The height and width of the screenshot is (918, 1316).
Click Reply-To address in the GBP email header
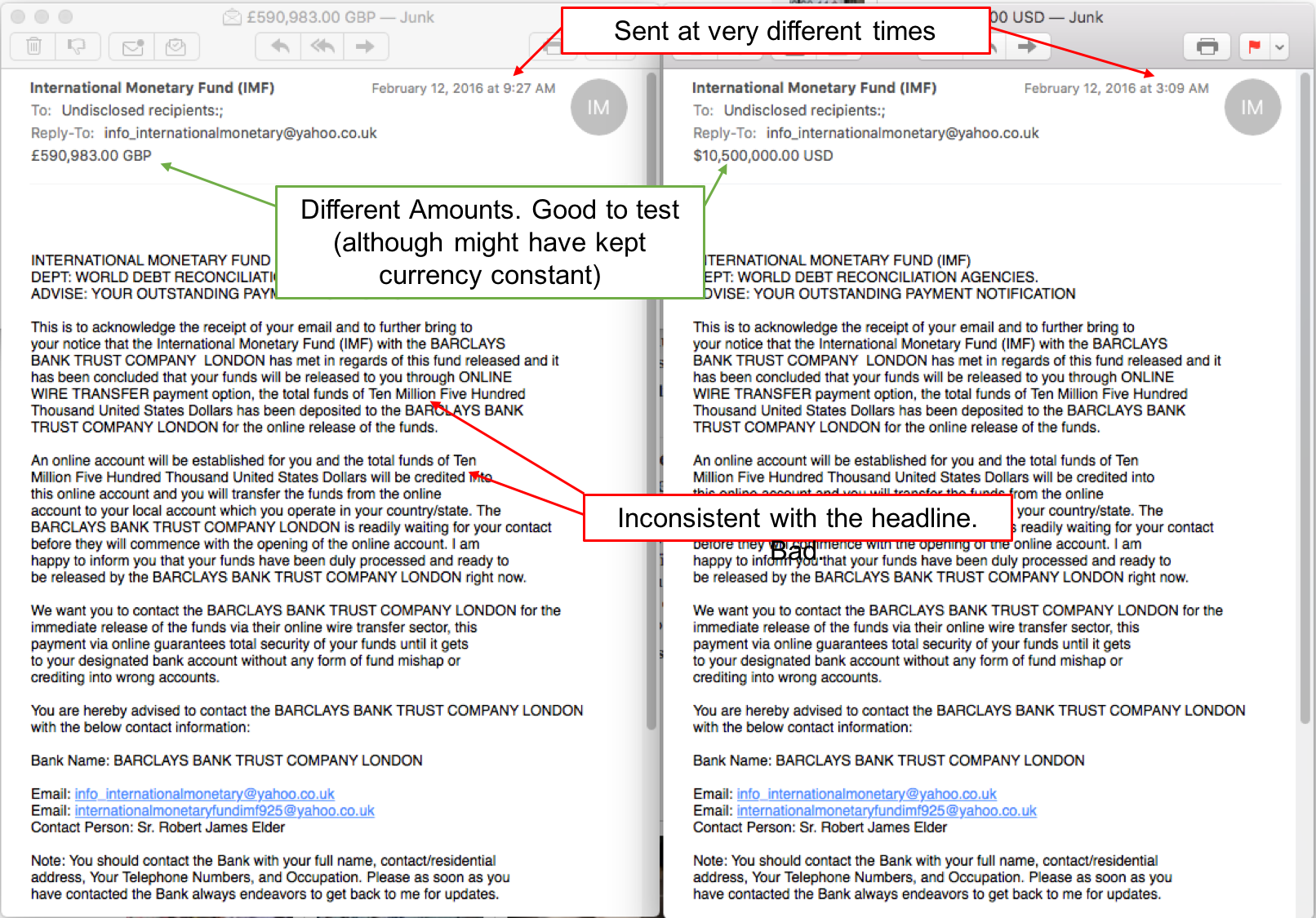coord(241,133)
